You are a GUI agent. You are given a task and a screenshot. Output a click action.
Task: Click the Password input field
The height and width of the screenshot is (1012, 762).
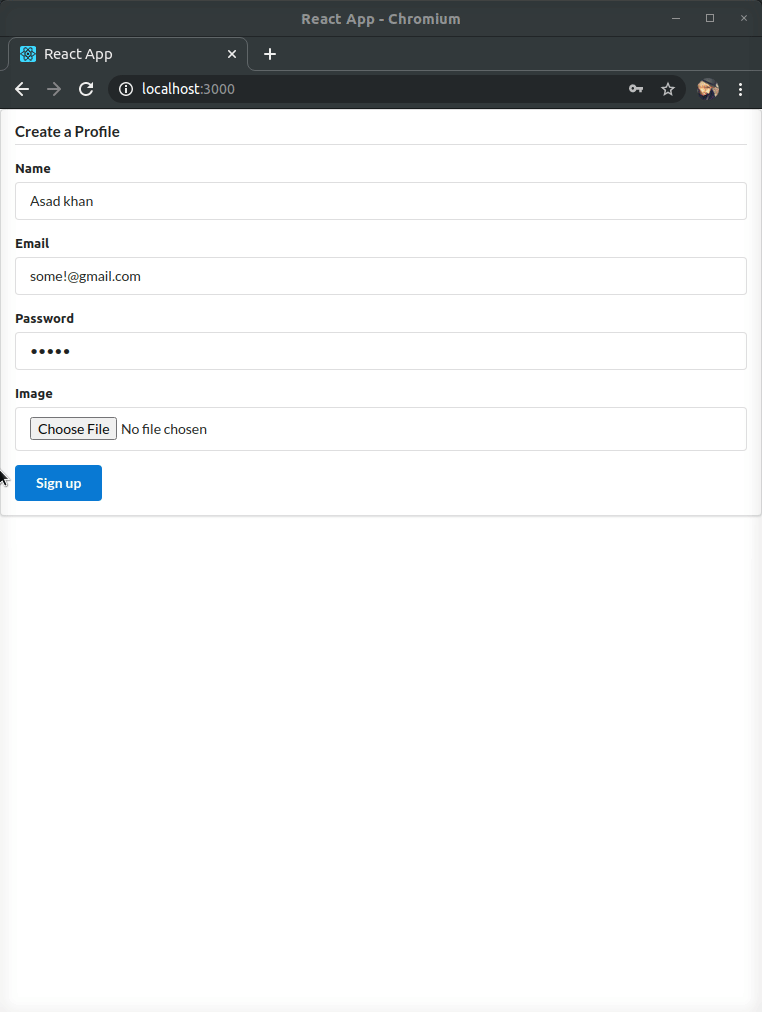tap(381, 351)
